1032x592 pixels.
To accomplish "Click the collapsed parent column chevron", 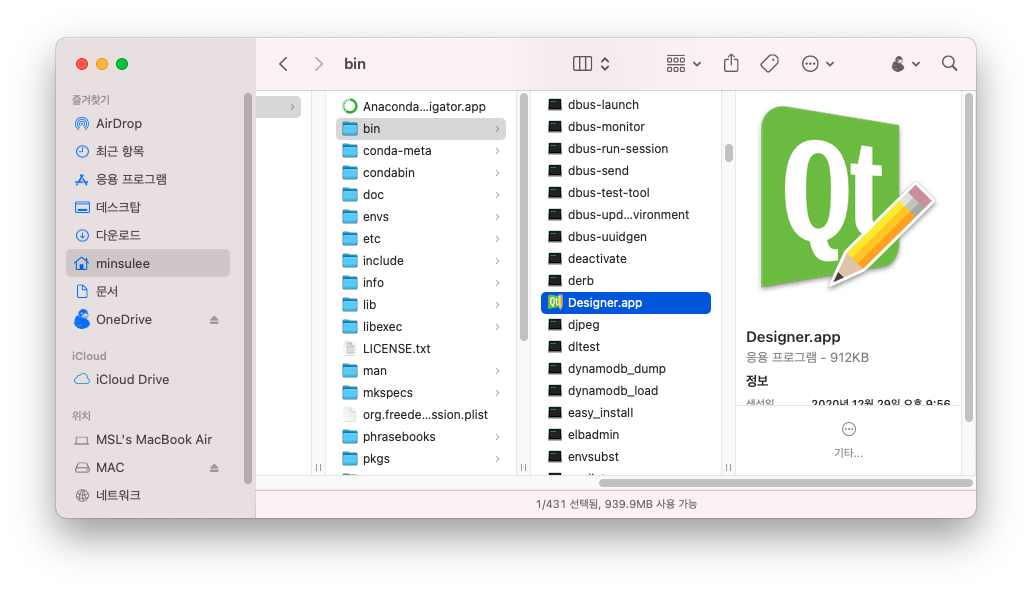I will pyautogui.click(x=292, y=107).
